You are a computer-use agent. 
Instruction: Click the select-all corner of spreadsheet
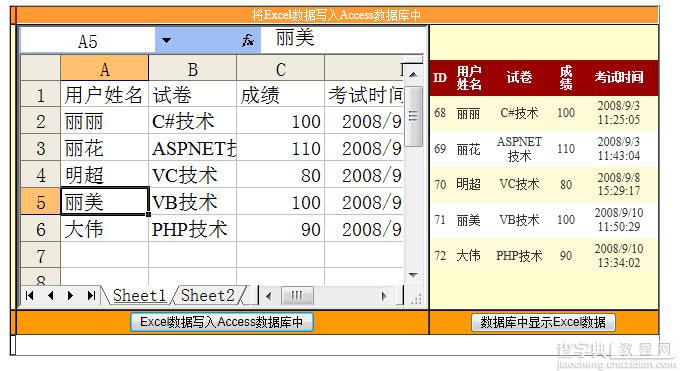tap(40, 68)
